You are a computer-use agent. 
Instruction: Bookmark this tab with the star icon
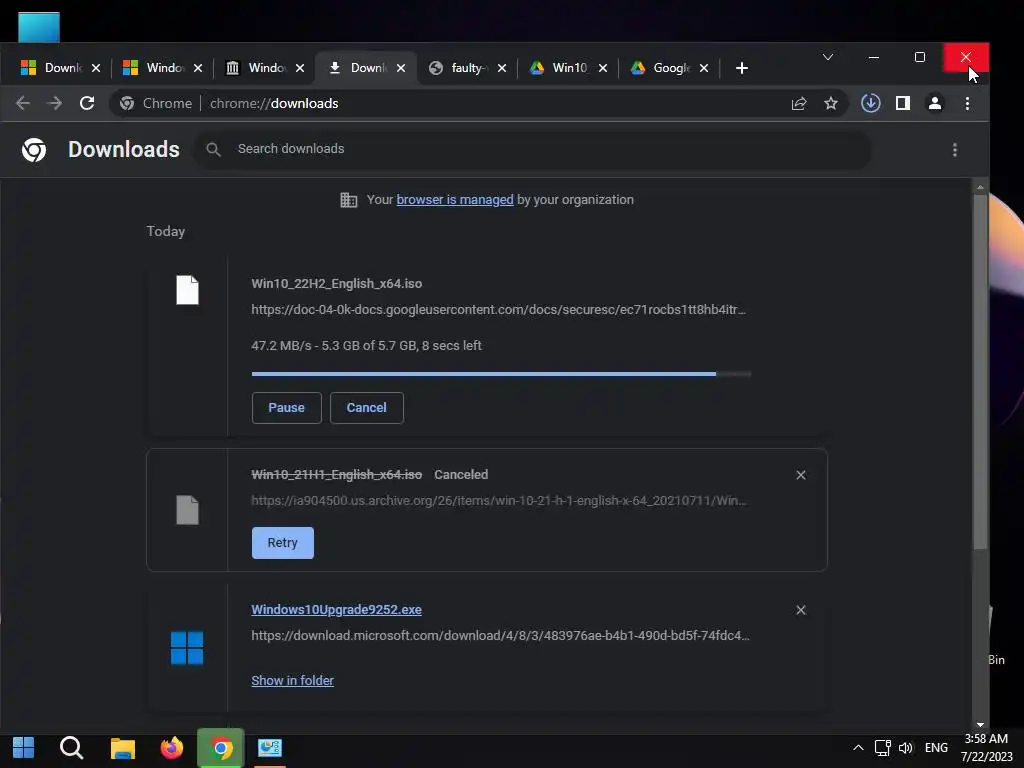pyautogui.click(x=831, y=103)
